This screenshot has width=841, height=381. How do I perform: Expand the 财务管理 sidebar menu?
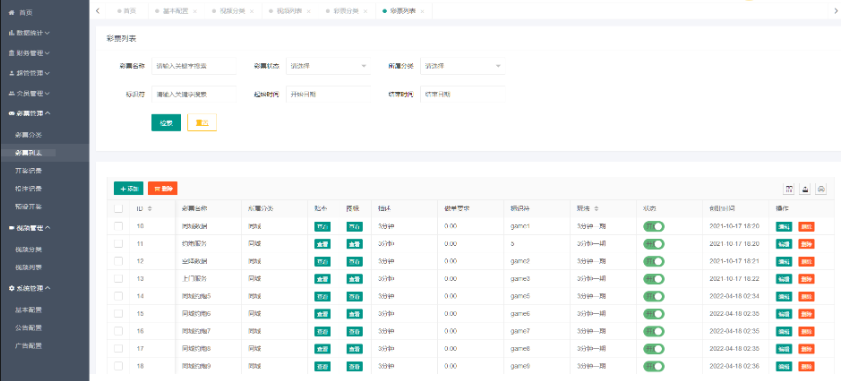[x=45, y=53]
